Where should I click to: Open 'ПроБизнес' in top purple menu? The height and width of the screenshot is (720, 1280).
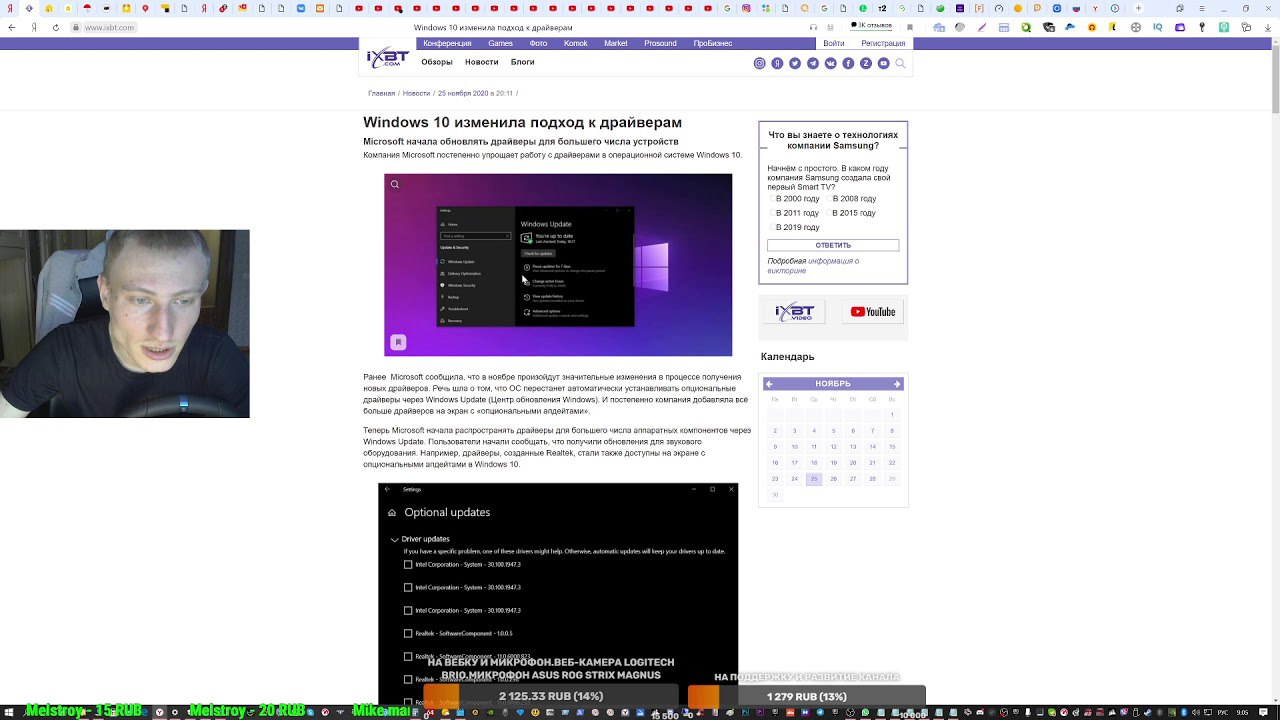(x=713, y=44)
